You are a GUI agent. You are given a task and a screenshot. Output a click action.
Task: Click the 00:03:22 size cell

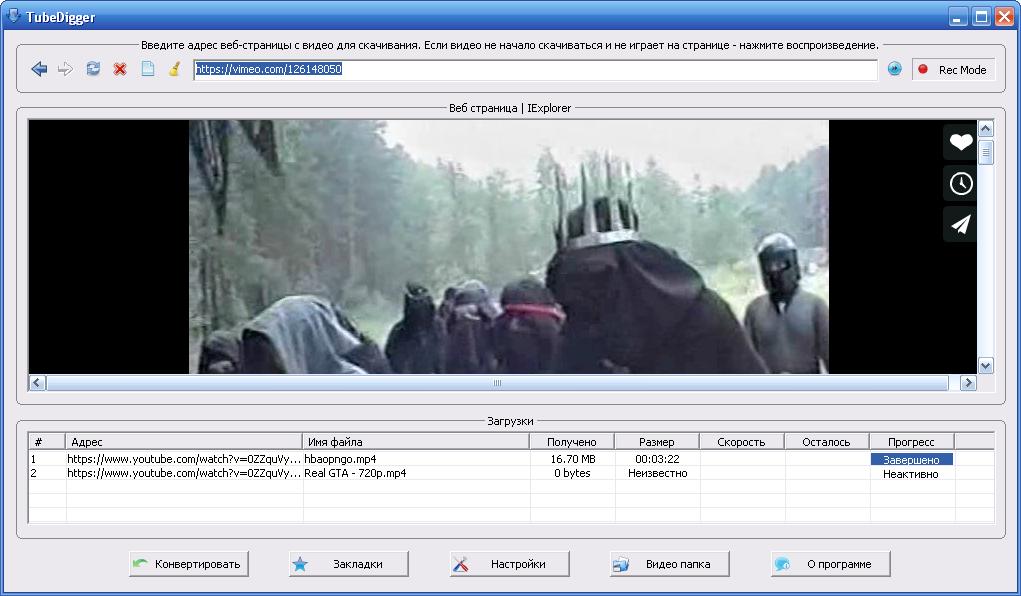[657, 459]
